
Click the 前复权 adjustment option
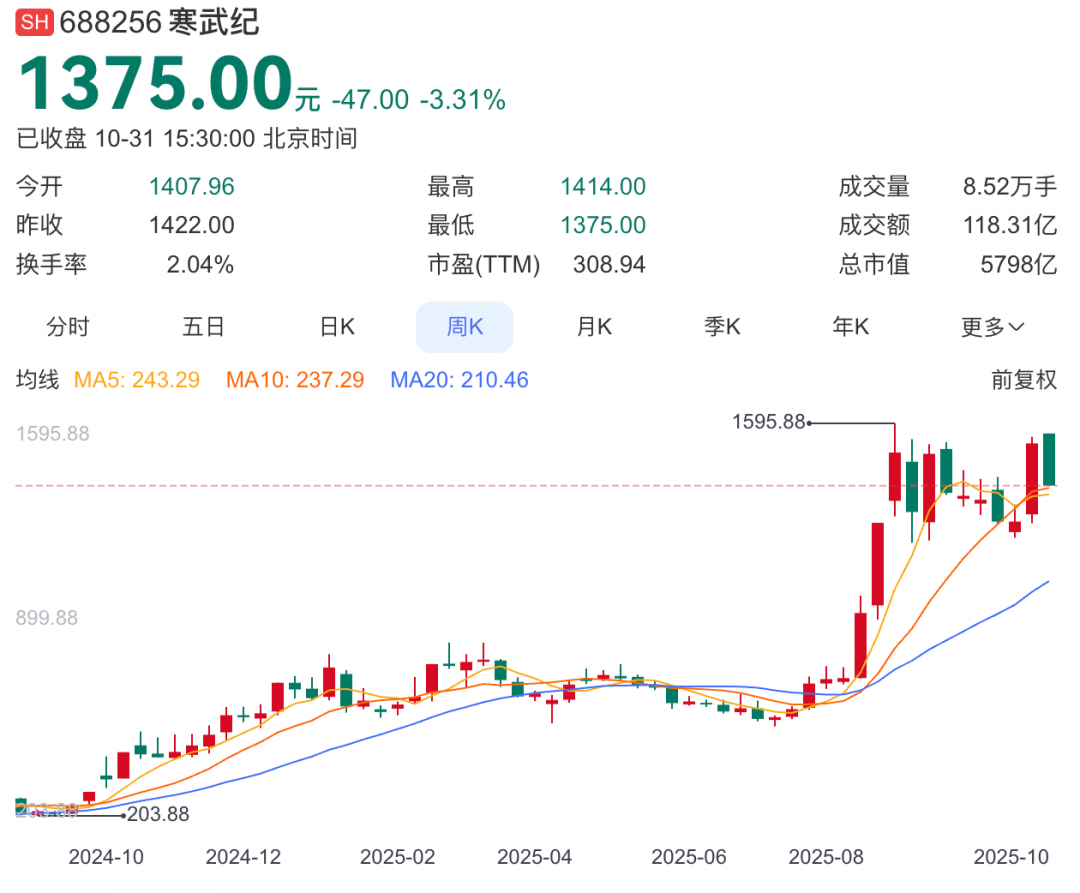[x=1024, y=379]
